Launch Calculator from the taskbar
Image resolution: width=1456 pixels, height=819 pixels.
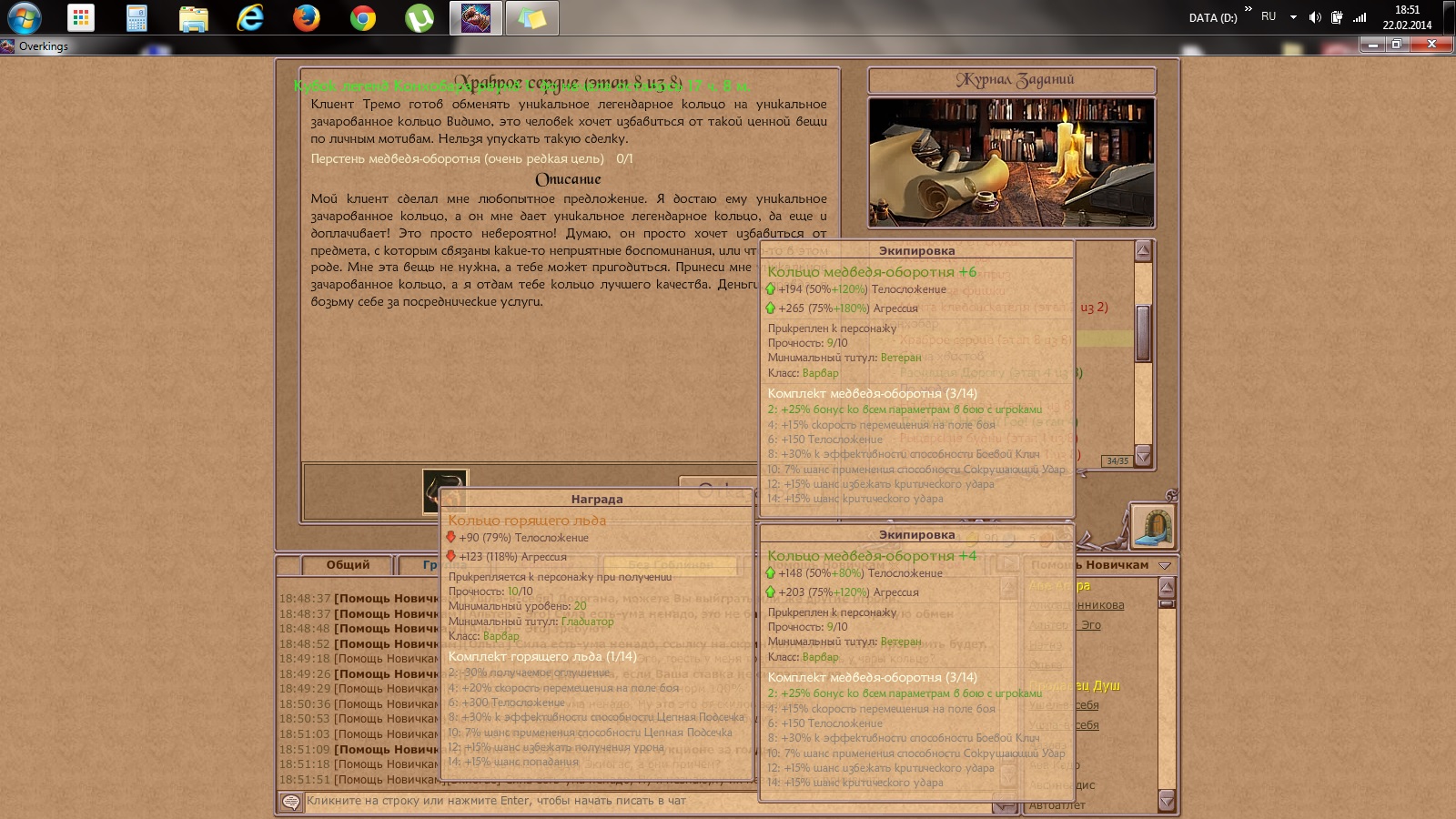(137, 17)
